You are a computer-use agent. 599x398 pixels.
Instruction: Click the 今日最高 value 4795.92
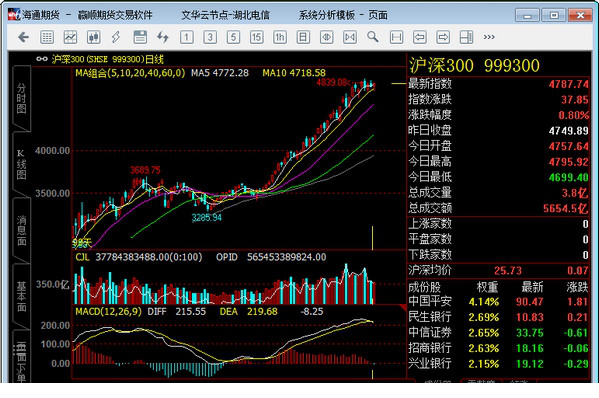pyautogui.click(x=568, y=162)
